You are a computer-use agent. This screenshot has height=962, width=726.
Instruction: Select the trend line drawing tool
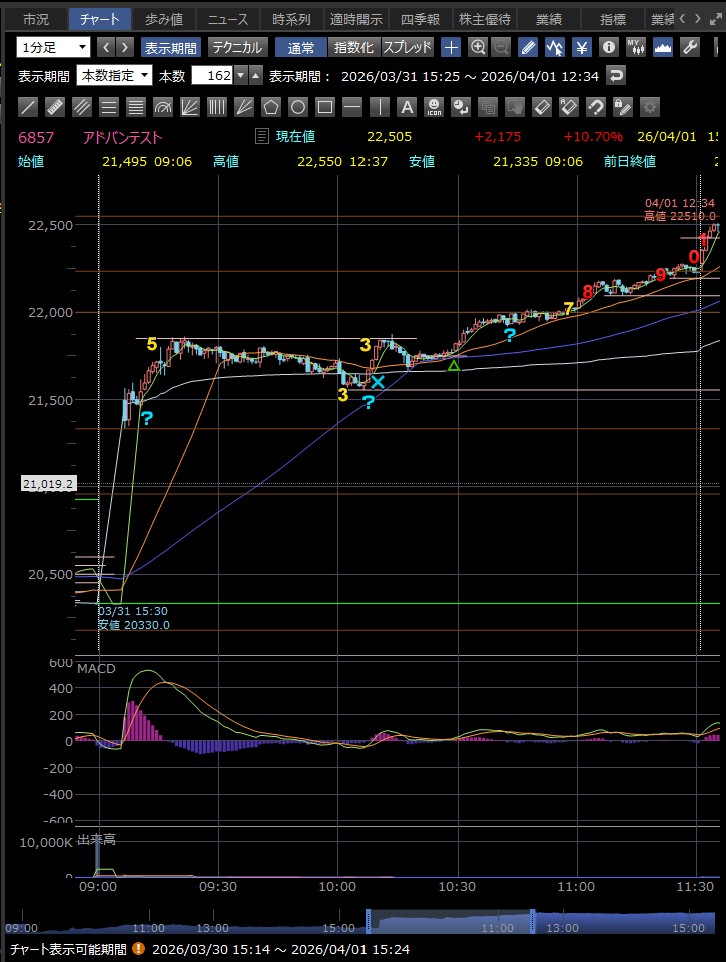(29, 107)
